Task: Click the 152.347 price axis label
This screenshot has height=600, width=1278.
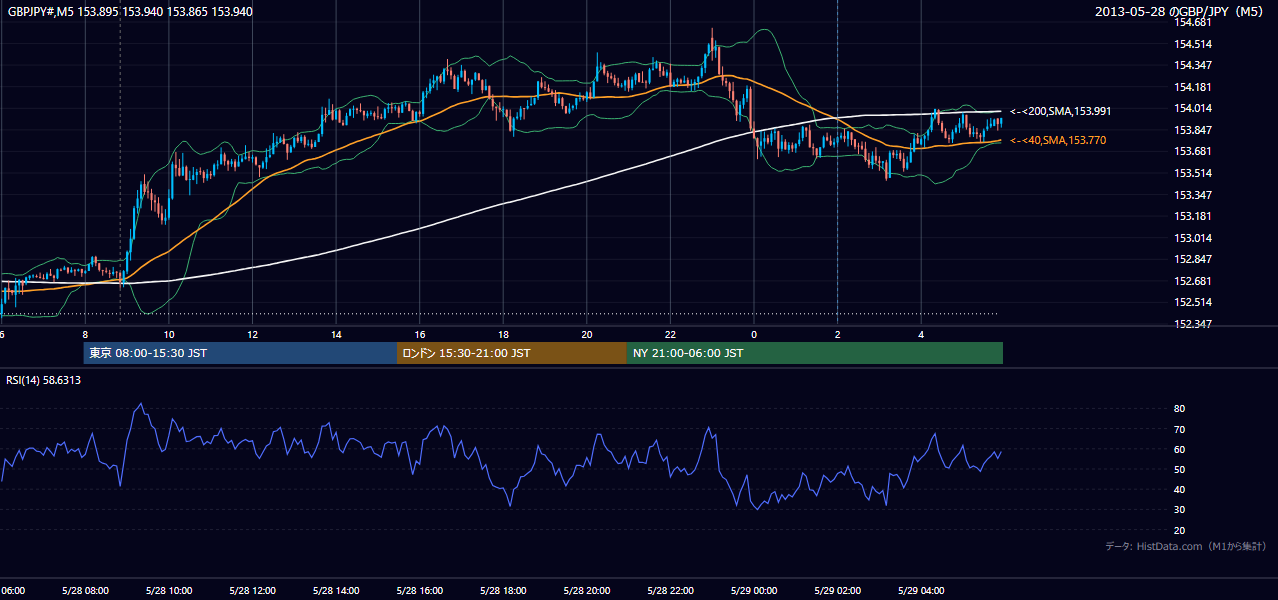Action: pyautogui.click(x=1193, y=324)
